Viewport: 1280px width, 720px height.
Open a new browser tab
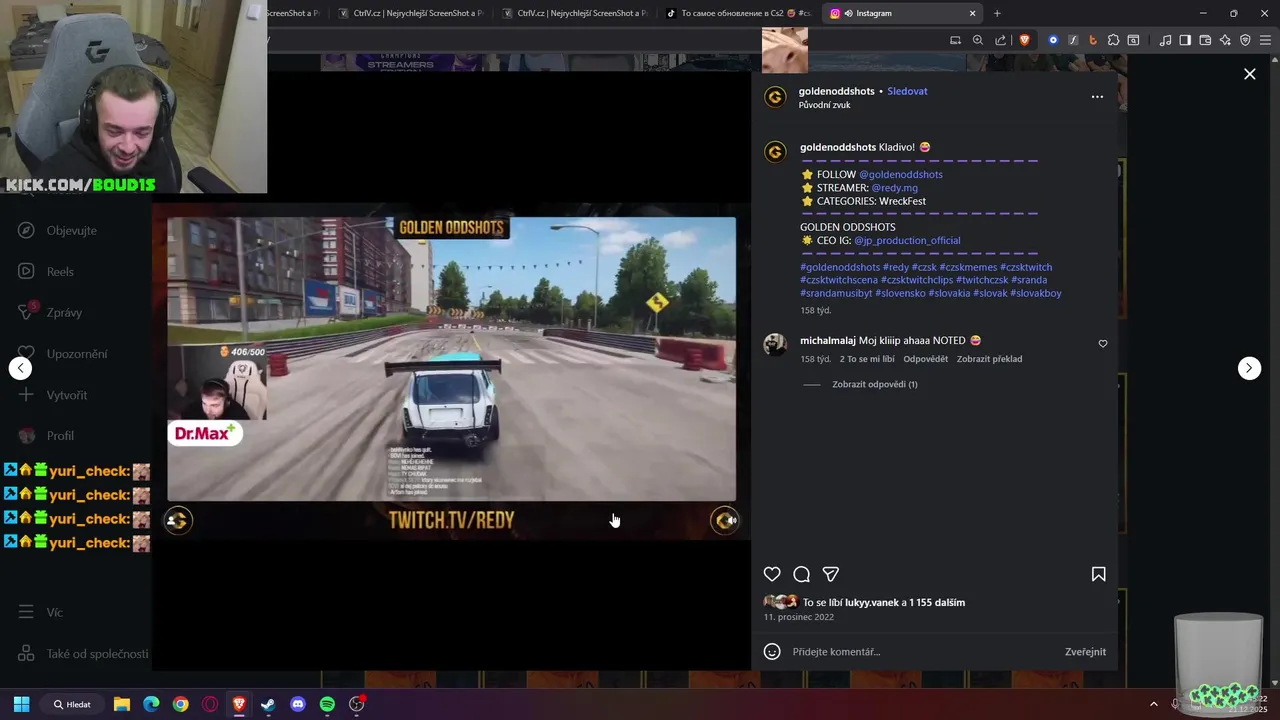tap(997, 13)
